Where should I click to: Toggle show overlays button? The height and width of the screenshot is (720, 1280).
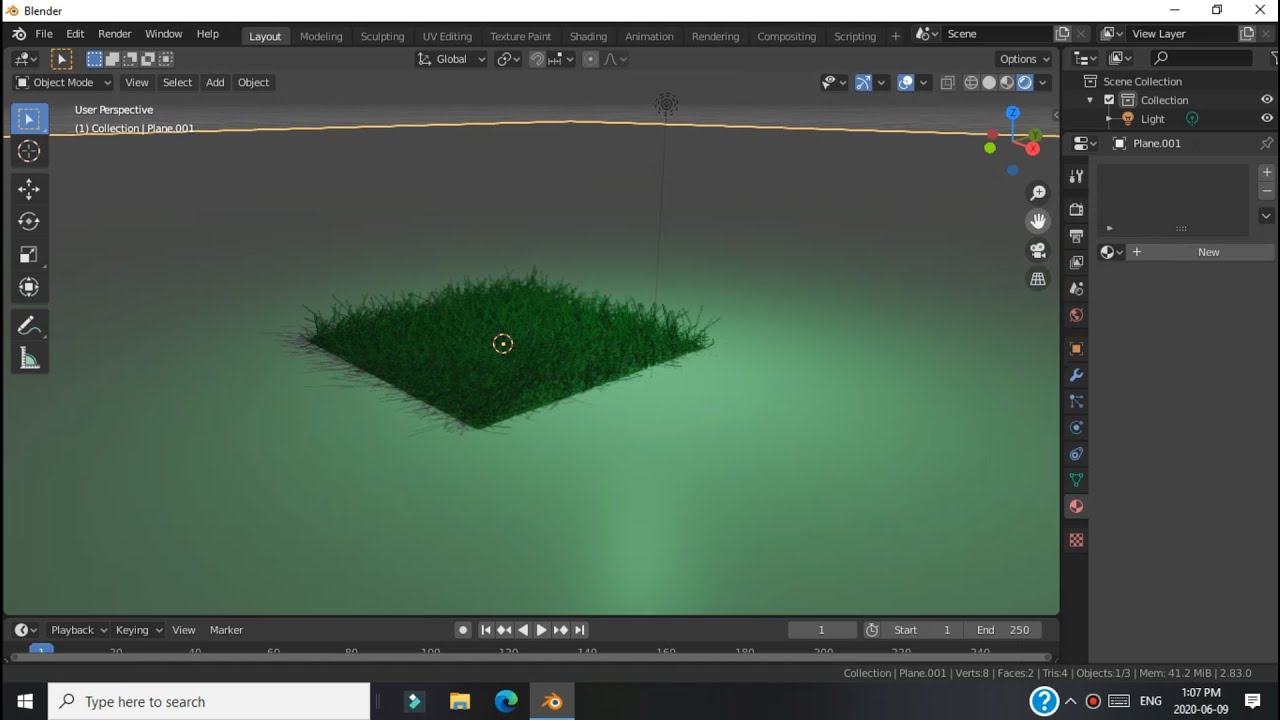[906, 83]
